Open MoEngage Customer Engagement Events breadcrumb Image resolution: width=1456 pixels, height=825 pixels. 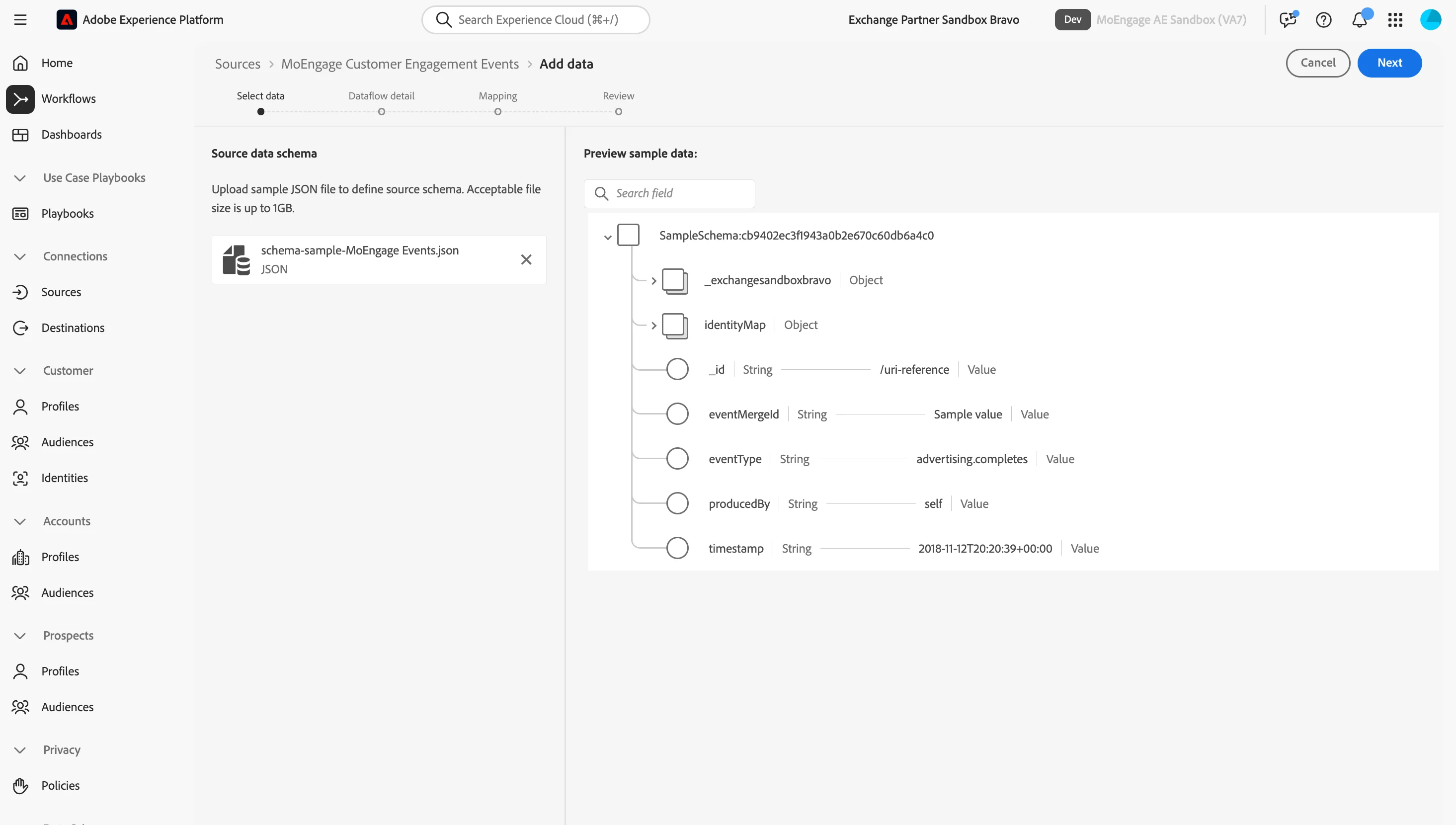coord(400,64)
